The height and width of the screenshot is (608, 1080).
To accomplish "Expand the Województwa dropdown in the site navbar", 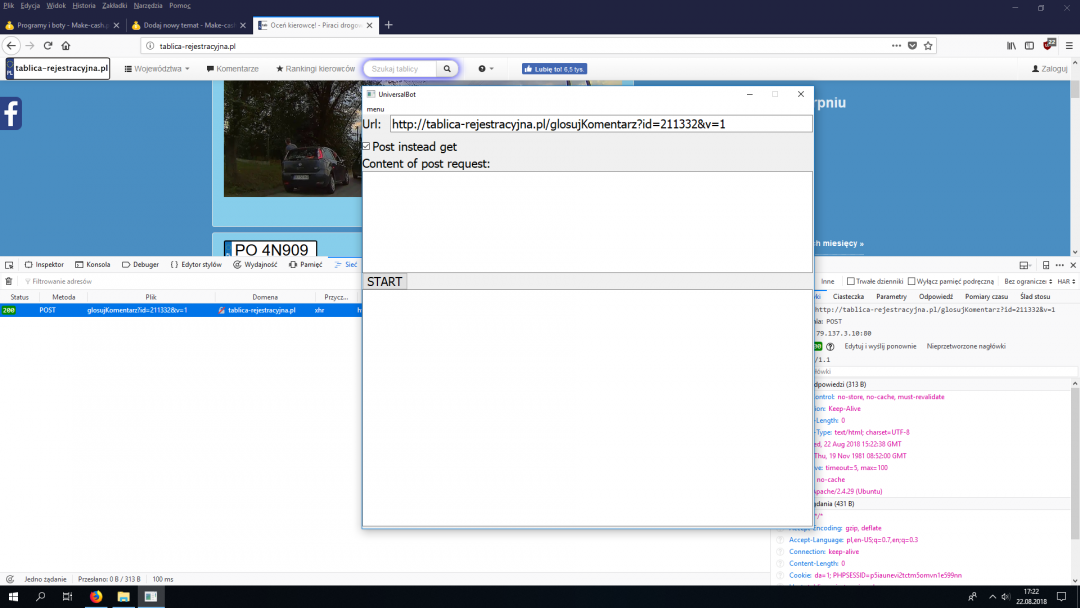I will tap(158, 69).
